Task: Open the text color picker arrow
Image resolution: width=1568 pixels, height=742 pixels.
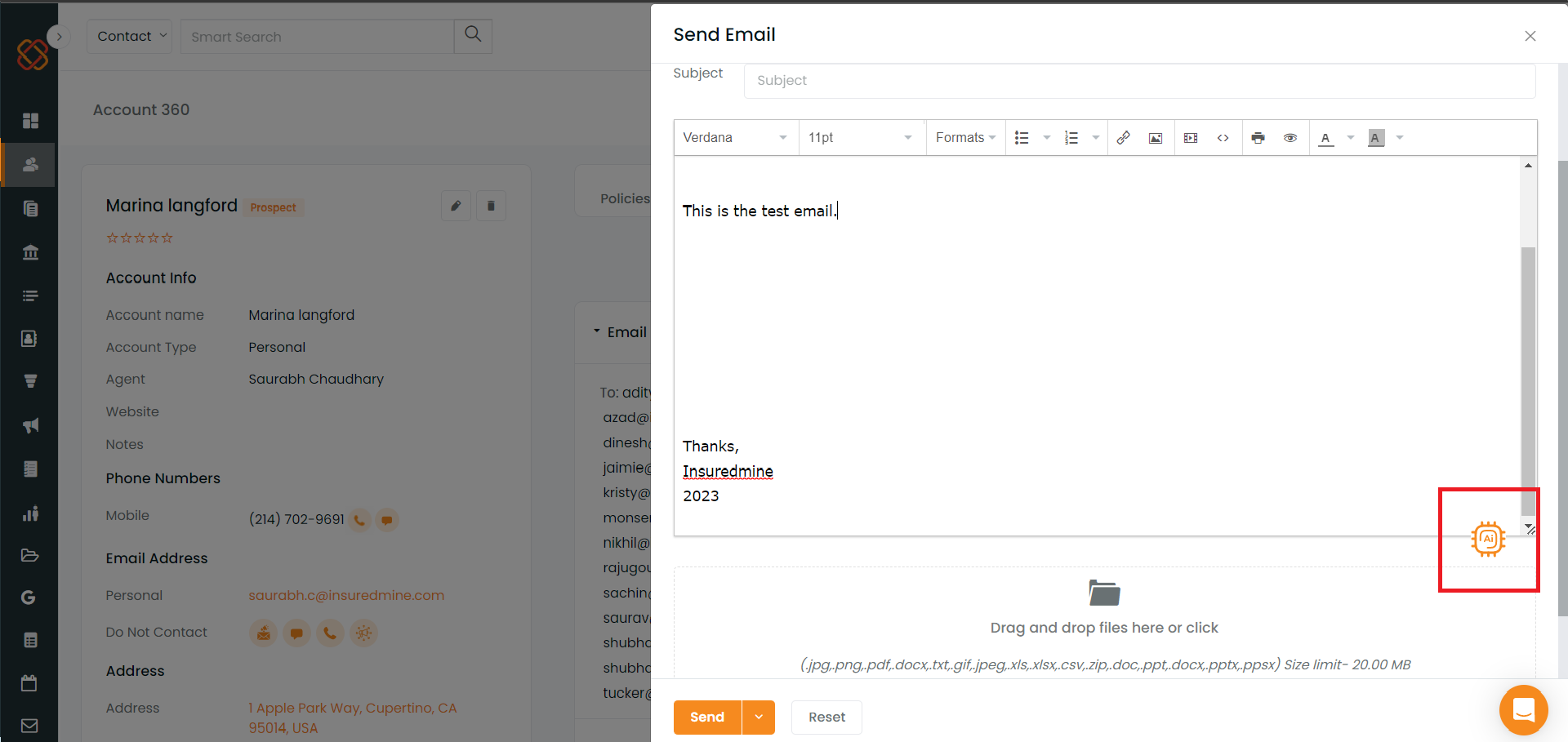Action: (x=1351, y=138)
